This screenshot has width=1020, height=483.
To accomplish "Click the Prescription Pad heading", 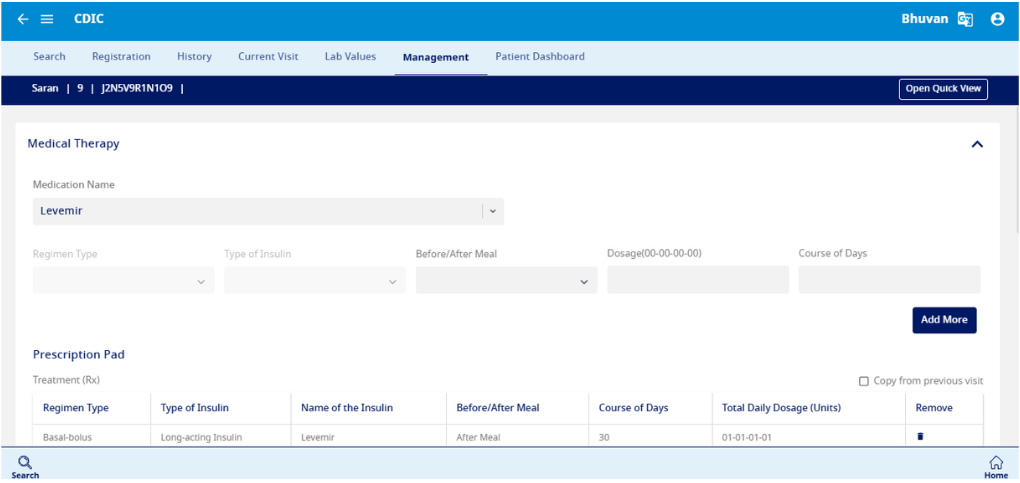I will pyautogui.click(x=79, y=355).
